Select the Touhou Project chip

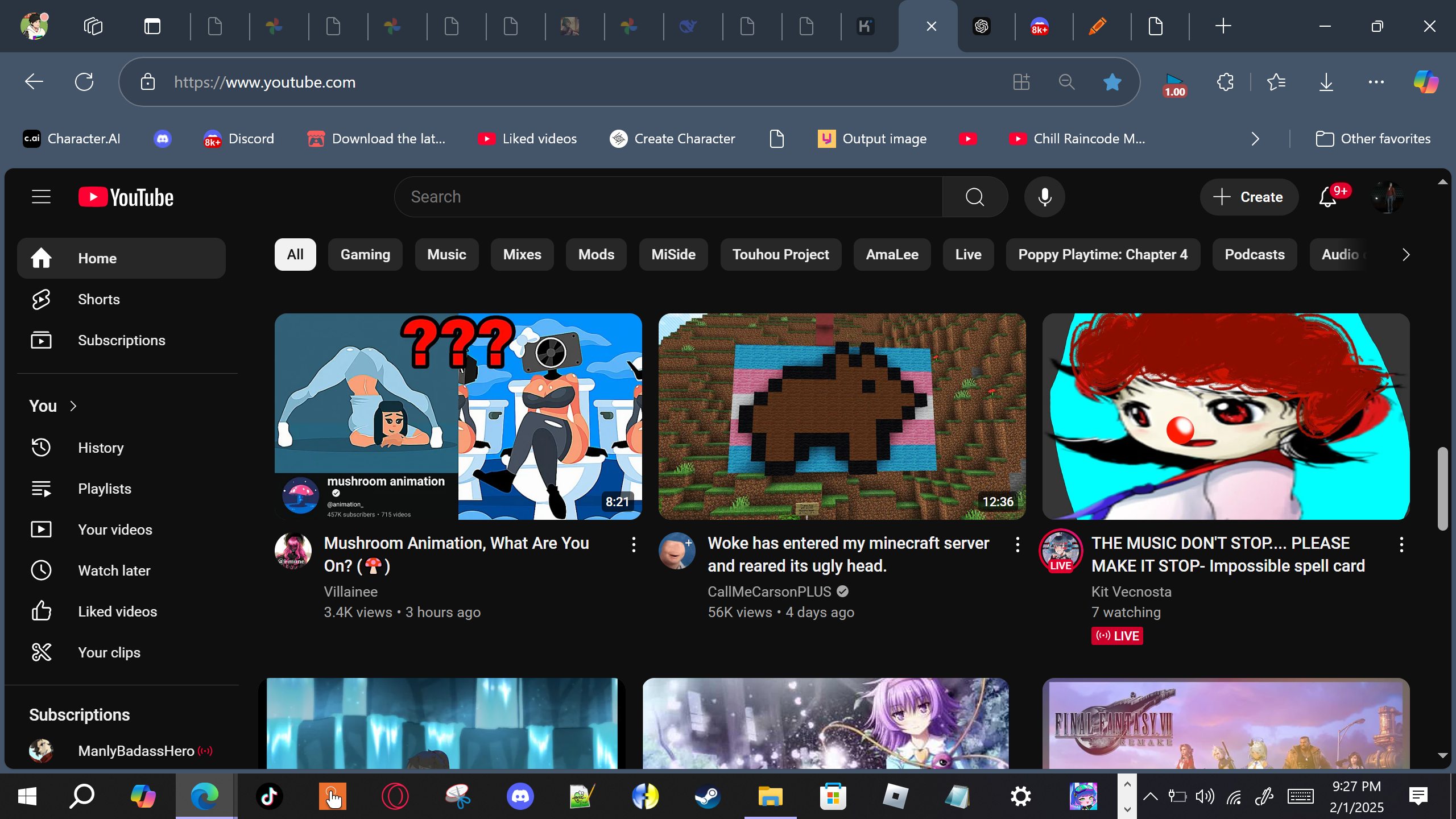coord(780,254)
